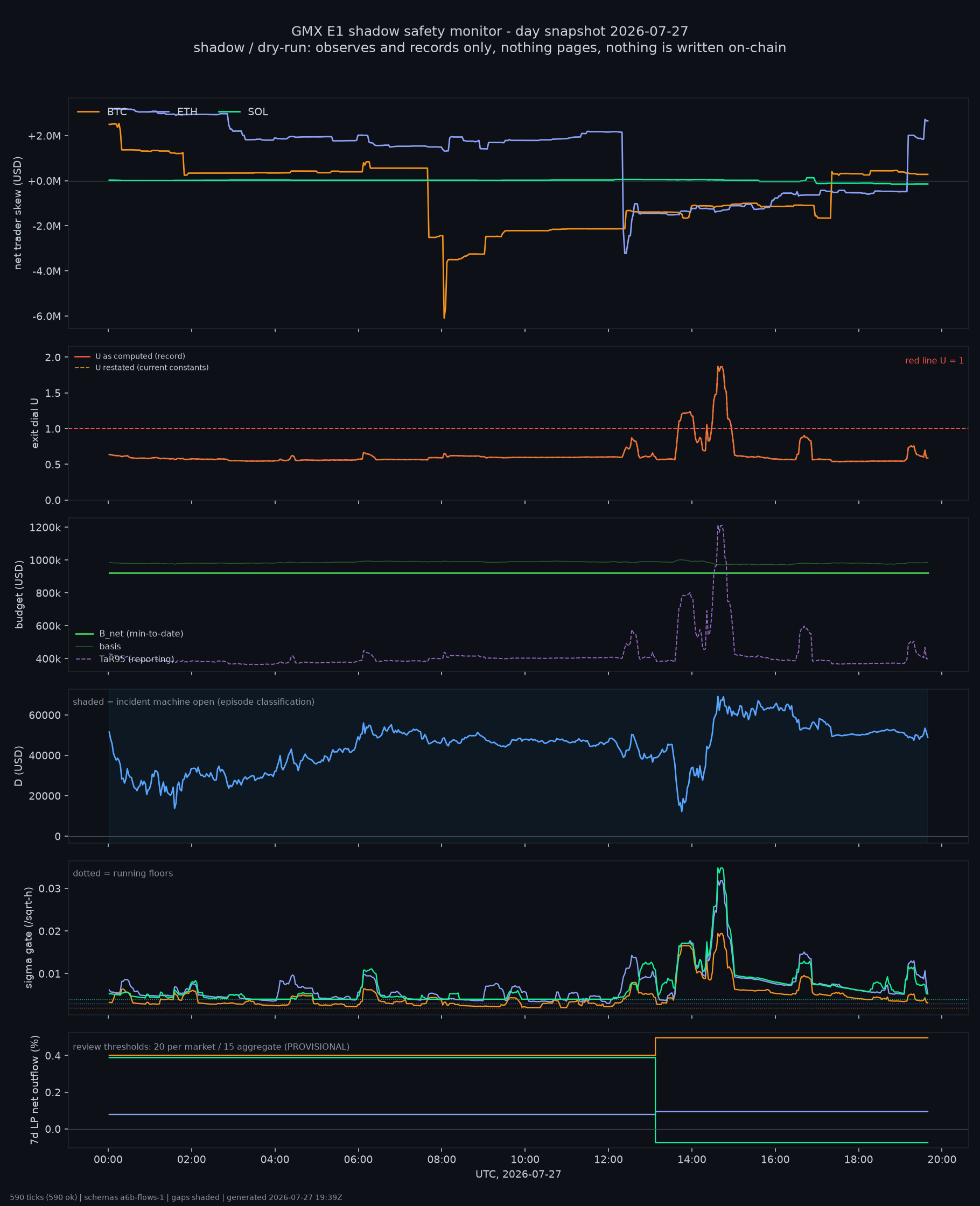Screen dimensions: 980x1206
Task: Click the '04:00' time tick label
Action: (275, 1160)
